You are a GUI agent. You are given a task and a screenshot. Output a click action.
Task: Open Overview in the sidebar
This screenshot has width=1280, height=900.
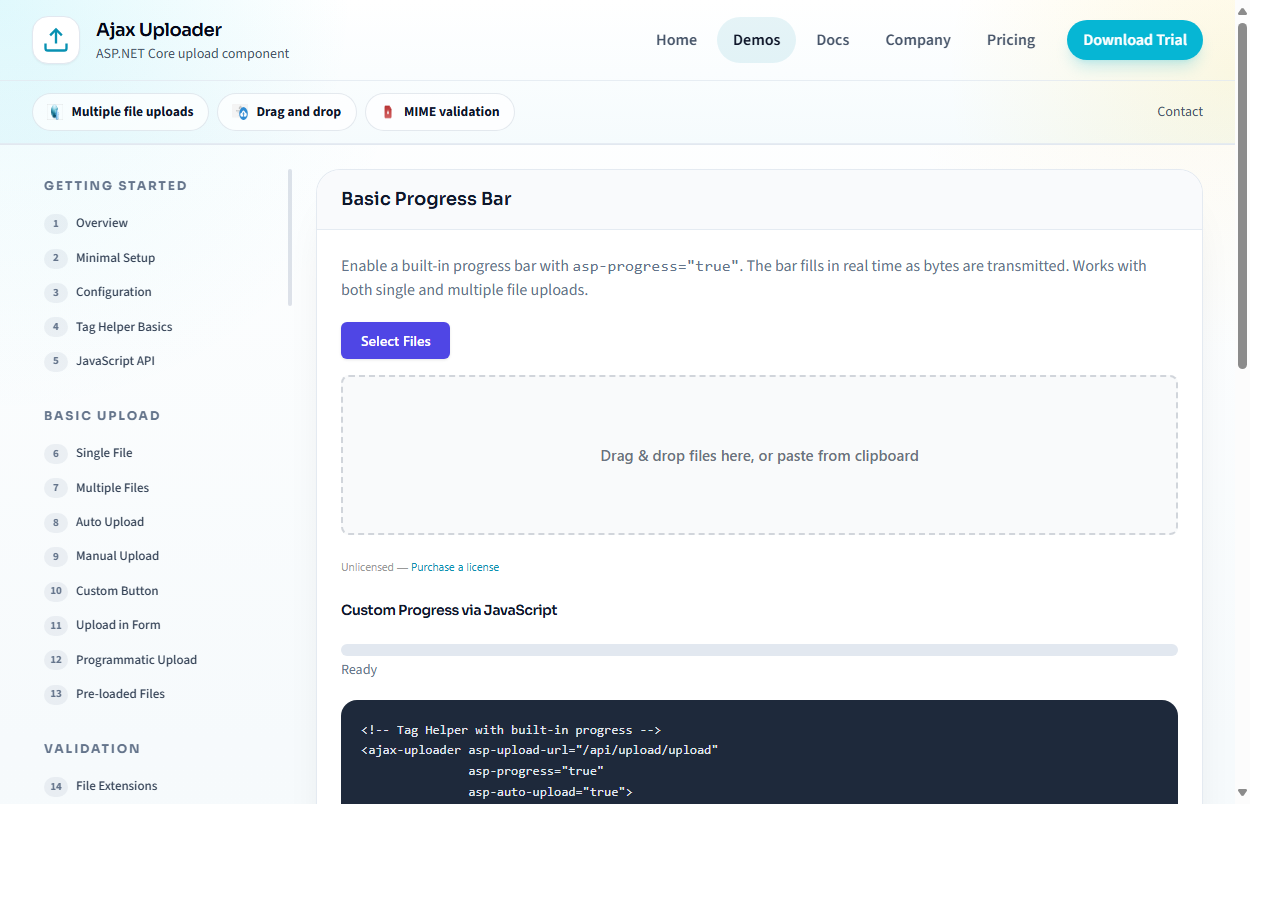[102, 223]
